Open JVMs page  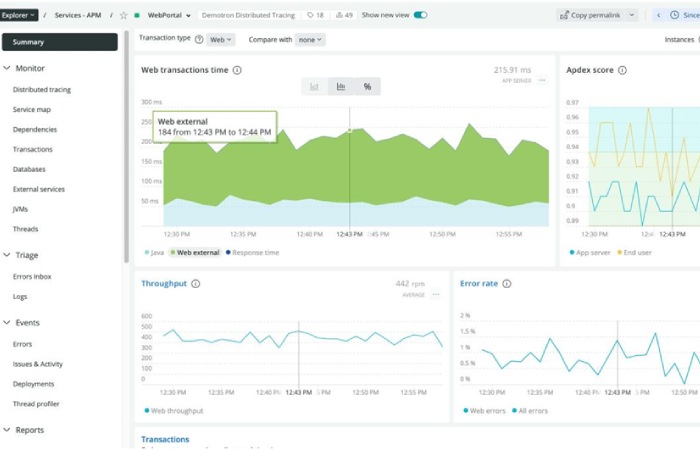point(20,209)
